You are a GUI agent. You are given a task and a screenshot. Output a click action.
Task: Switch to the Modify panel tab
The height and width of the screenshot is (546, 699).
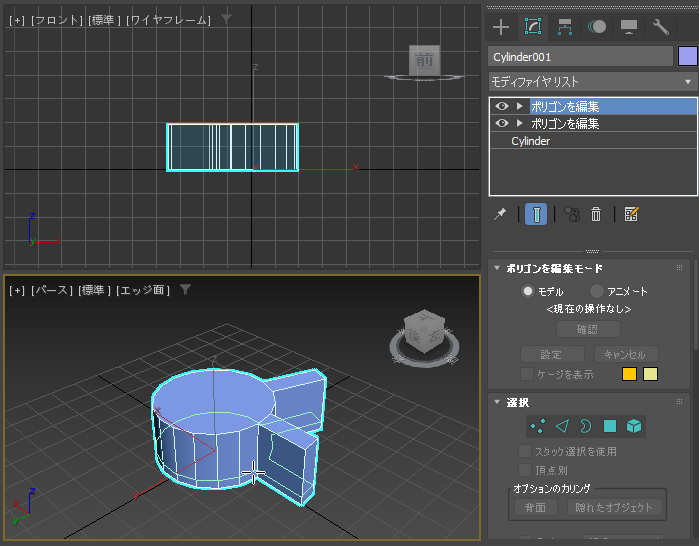[533, 27]
